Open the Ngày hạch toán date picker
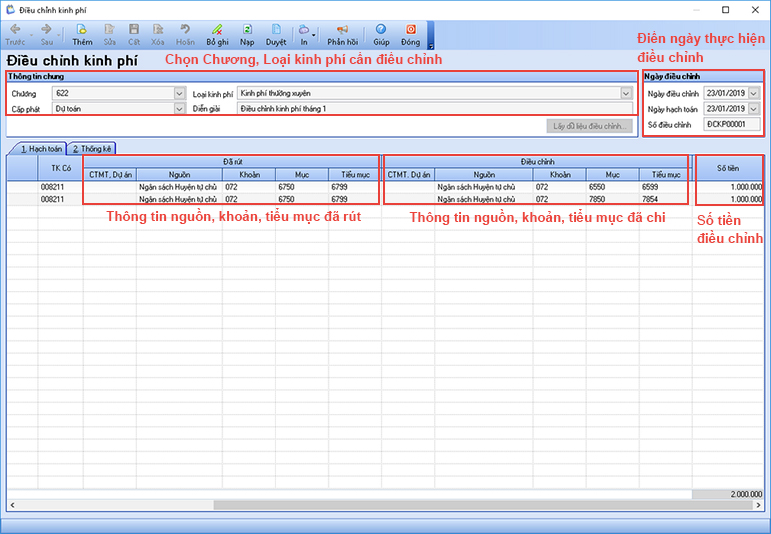The width and height of the screenshot is (771, 534). pos(753,108)
